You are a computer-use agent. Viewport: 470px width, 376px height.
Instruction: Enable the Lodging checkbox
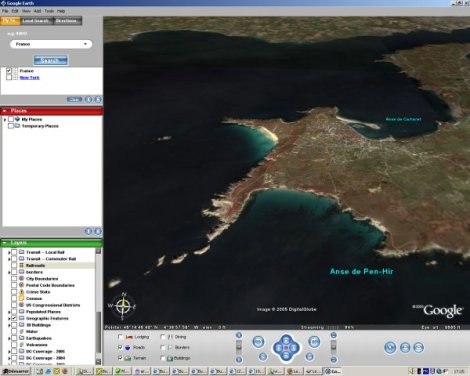pyautogui.click(x=120, y=337)
